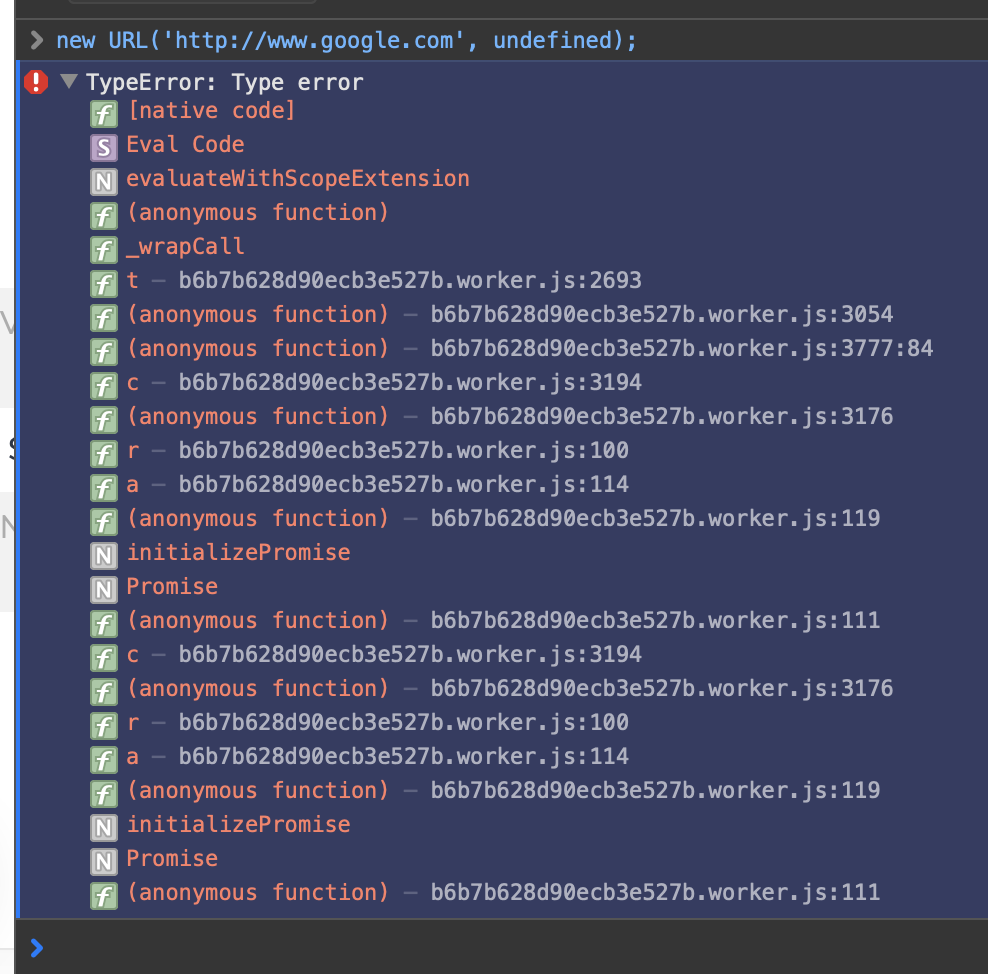Click the function icon on the worker.js:3054 row
This screenshot has height=974, width=988.
pos(103,318)
